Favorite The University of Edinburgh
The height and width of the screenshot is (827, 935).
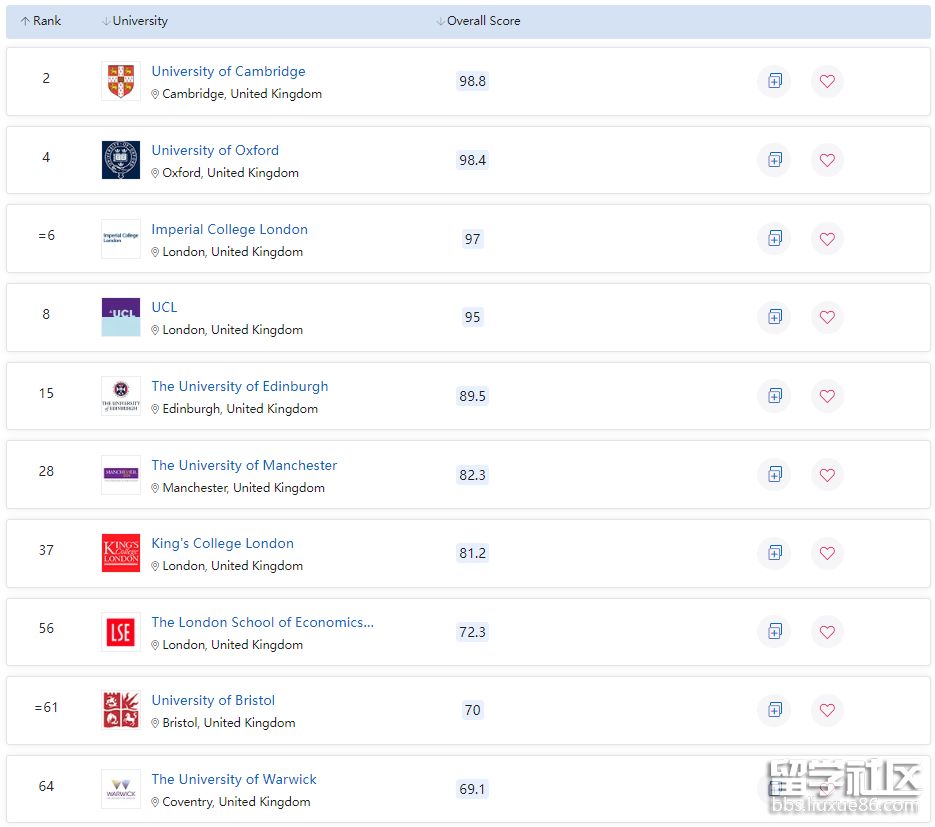coord(827,395)
